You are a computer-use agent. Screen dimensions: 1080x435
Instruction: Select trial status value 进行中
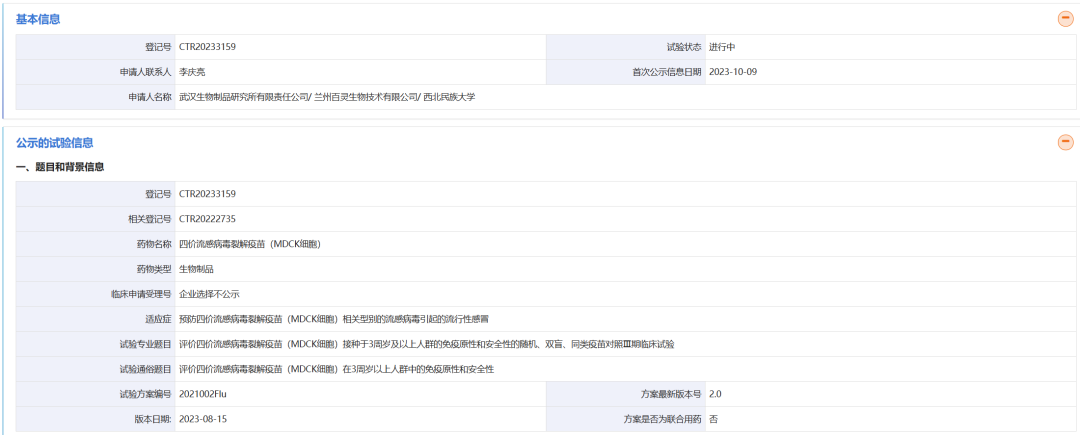723,47
